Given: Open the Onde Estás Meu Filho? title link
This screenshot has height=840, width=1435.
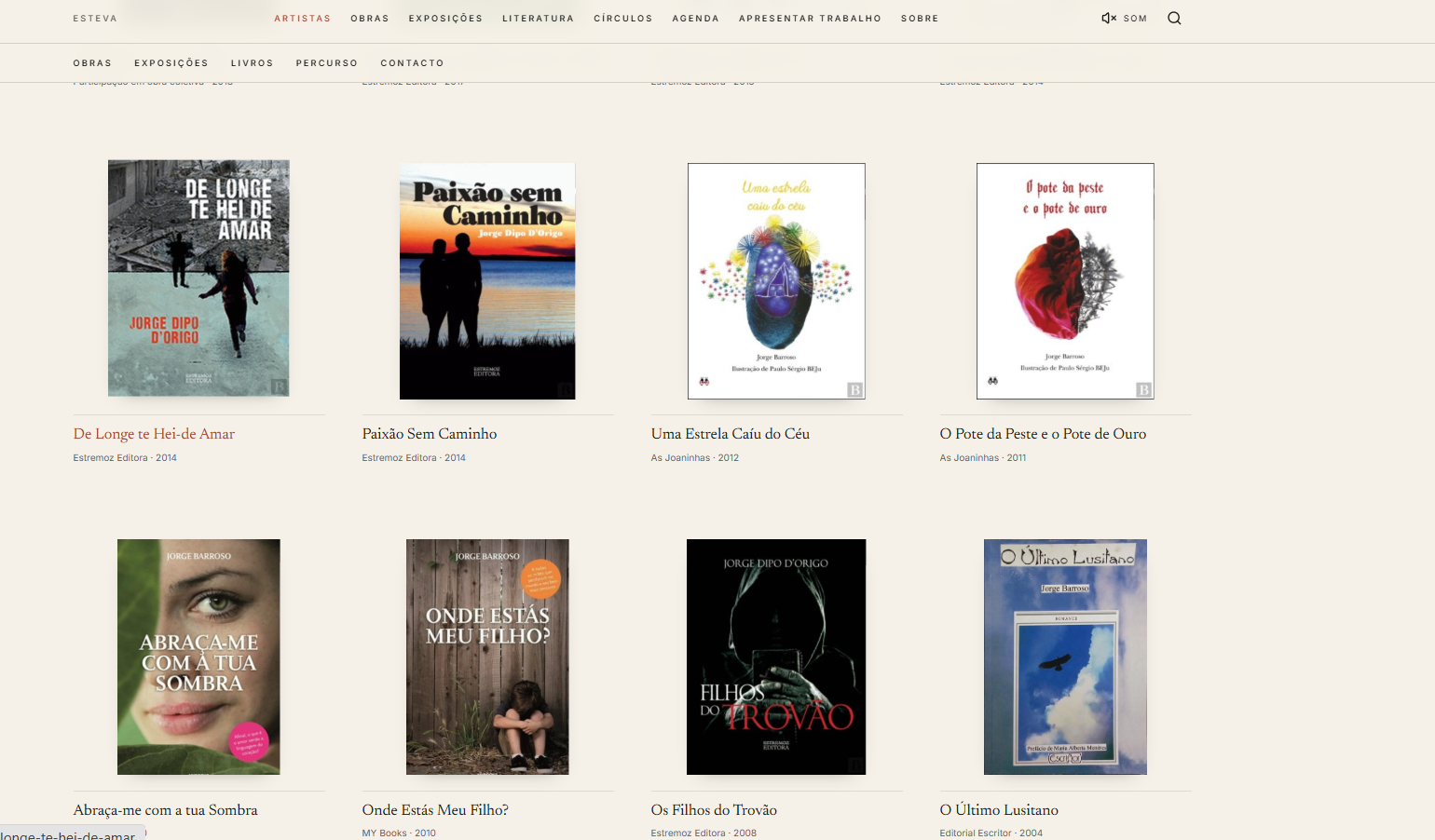Looking at the screenshot, I should (x=435, y=810).
